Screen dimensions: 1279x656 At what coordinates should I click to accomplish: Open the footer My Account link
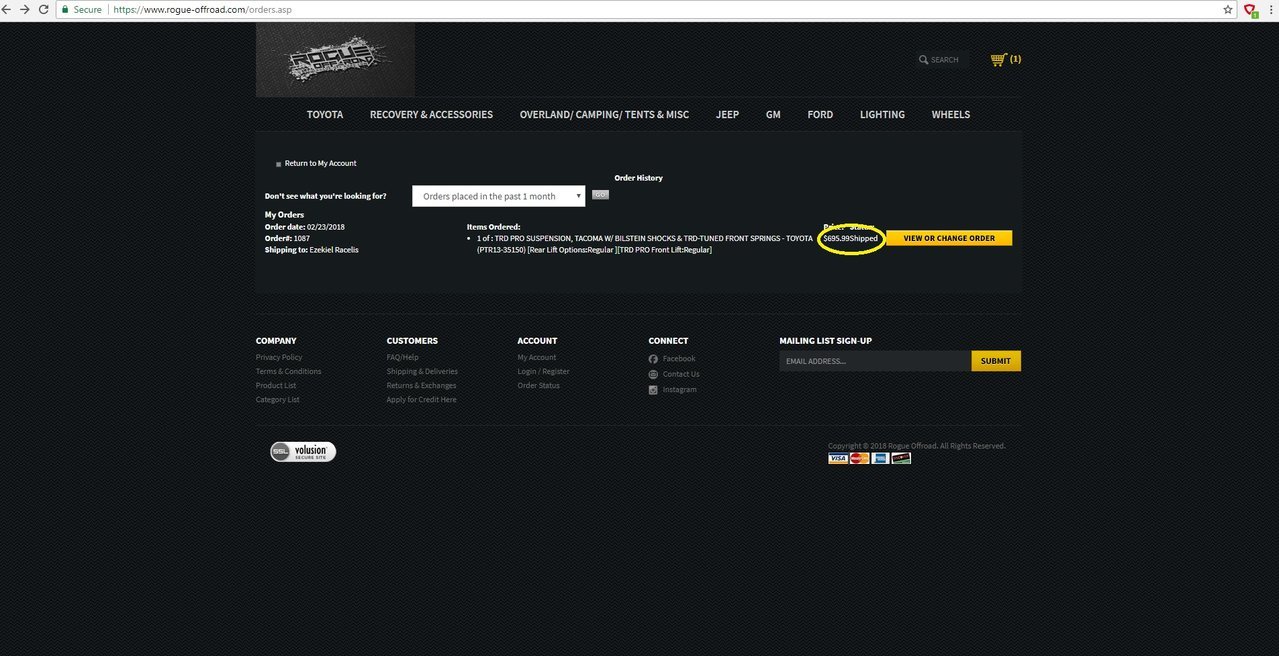click(x=537, y=357)
